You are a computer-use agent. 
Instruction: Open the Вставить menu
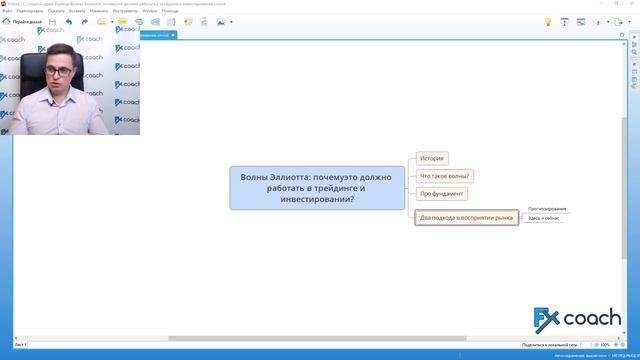[77, 11]
